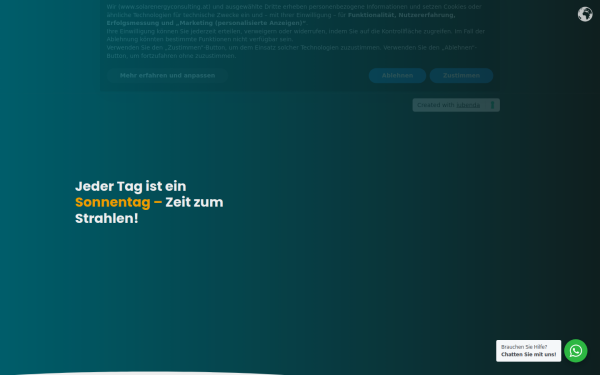The height and width of the screenshot is (375, 600).
Task: Open Mehr erfahren und anpassen settings
Action: click(167, 75)
